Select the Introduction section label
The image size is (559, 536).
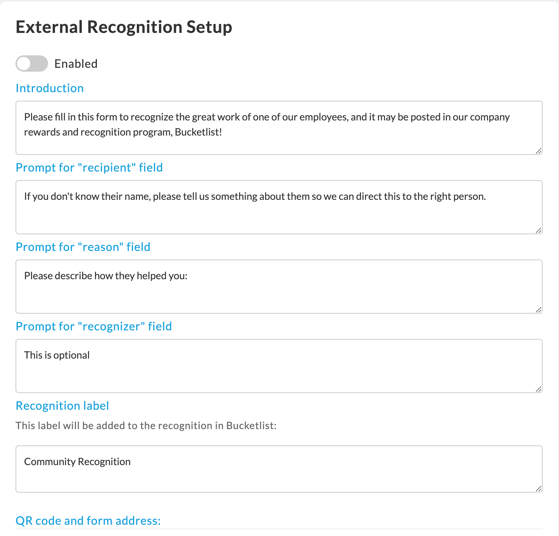click(x=50, y=88)
